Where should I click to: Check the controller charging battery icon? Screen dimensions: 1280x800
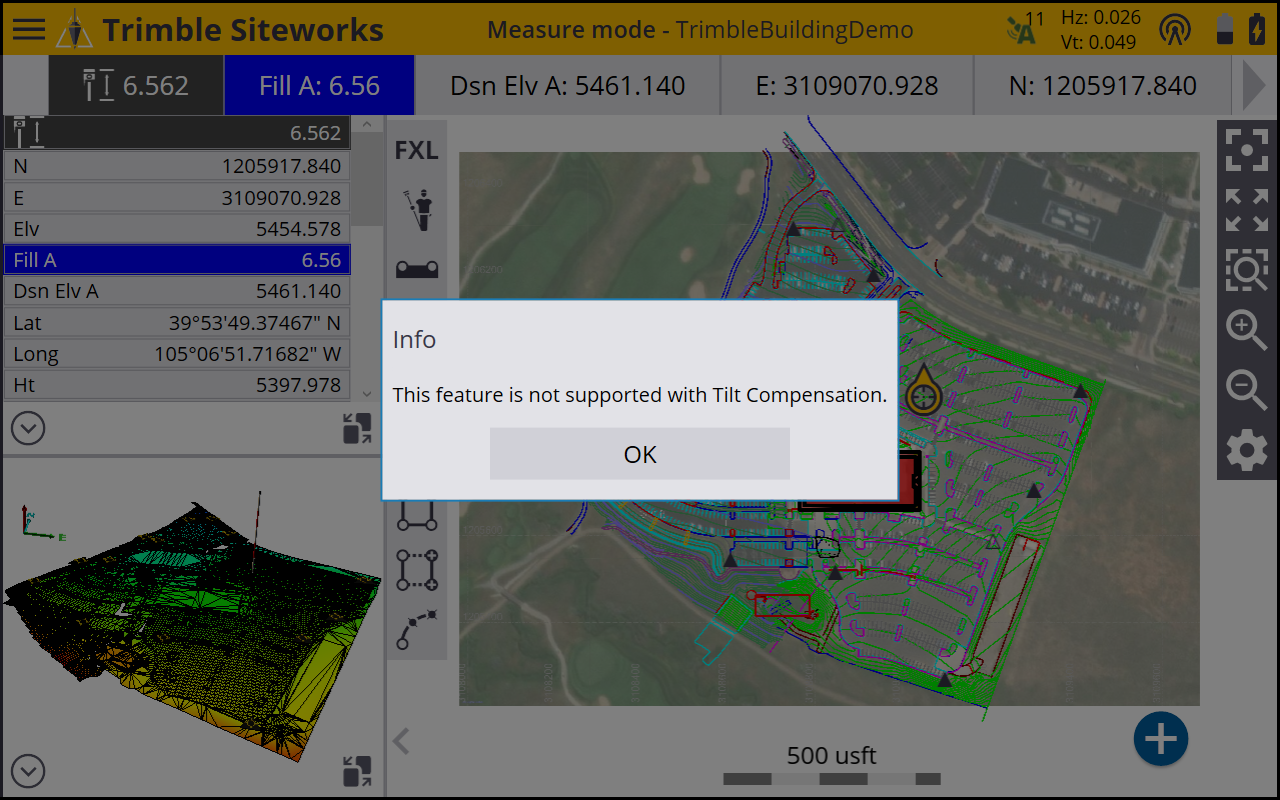[1256, 29]
